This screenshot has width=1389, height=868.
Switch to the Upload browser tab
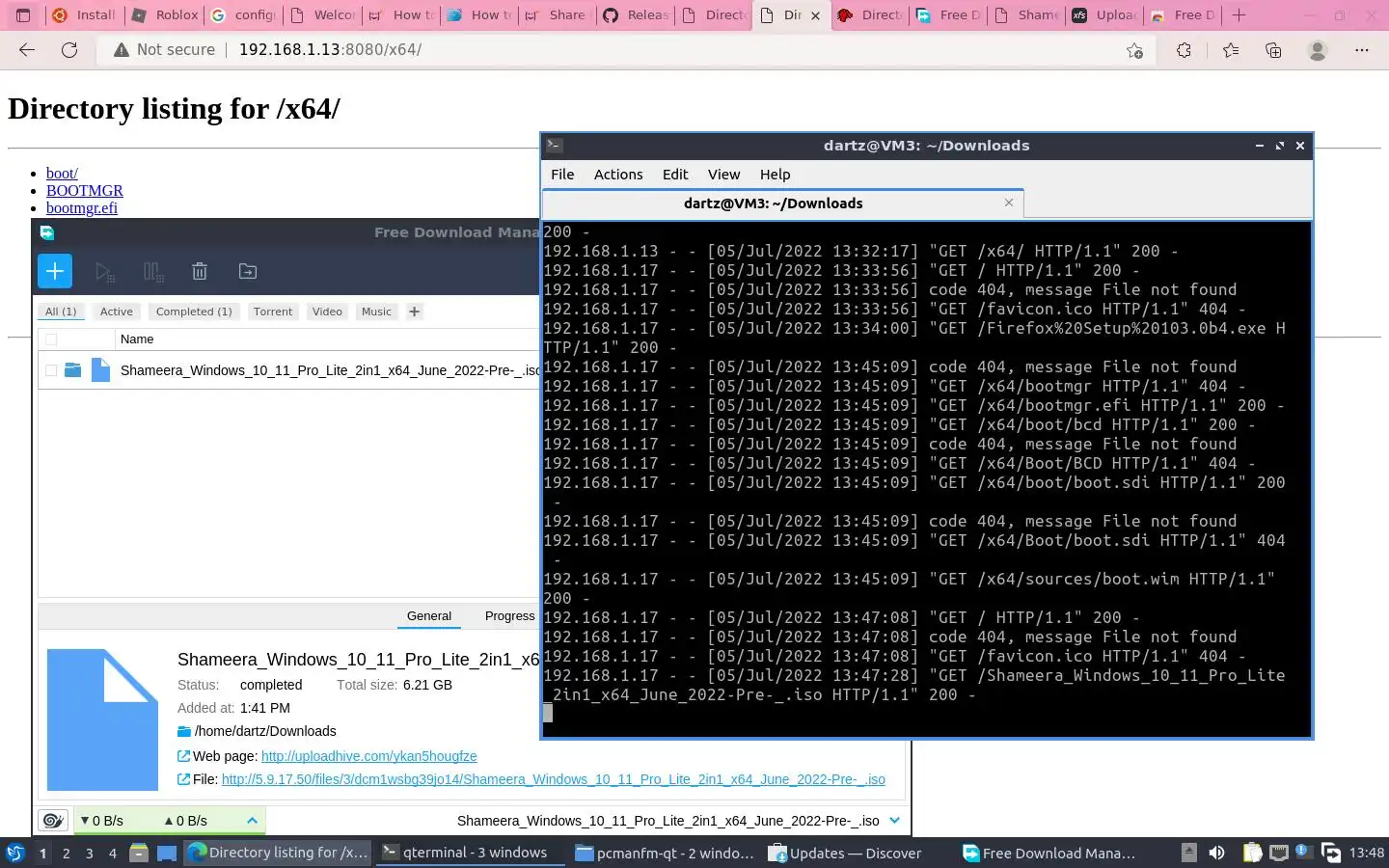(1104, 15)
